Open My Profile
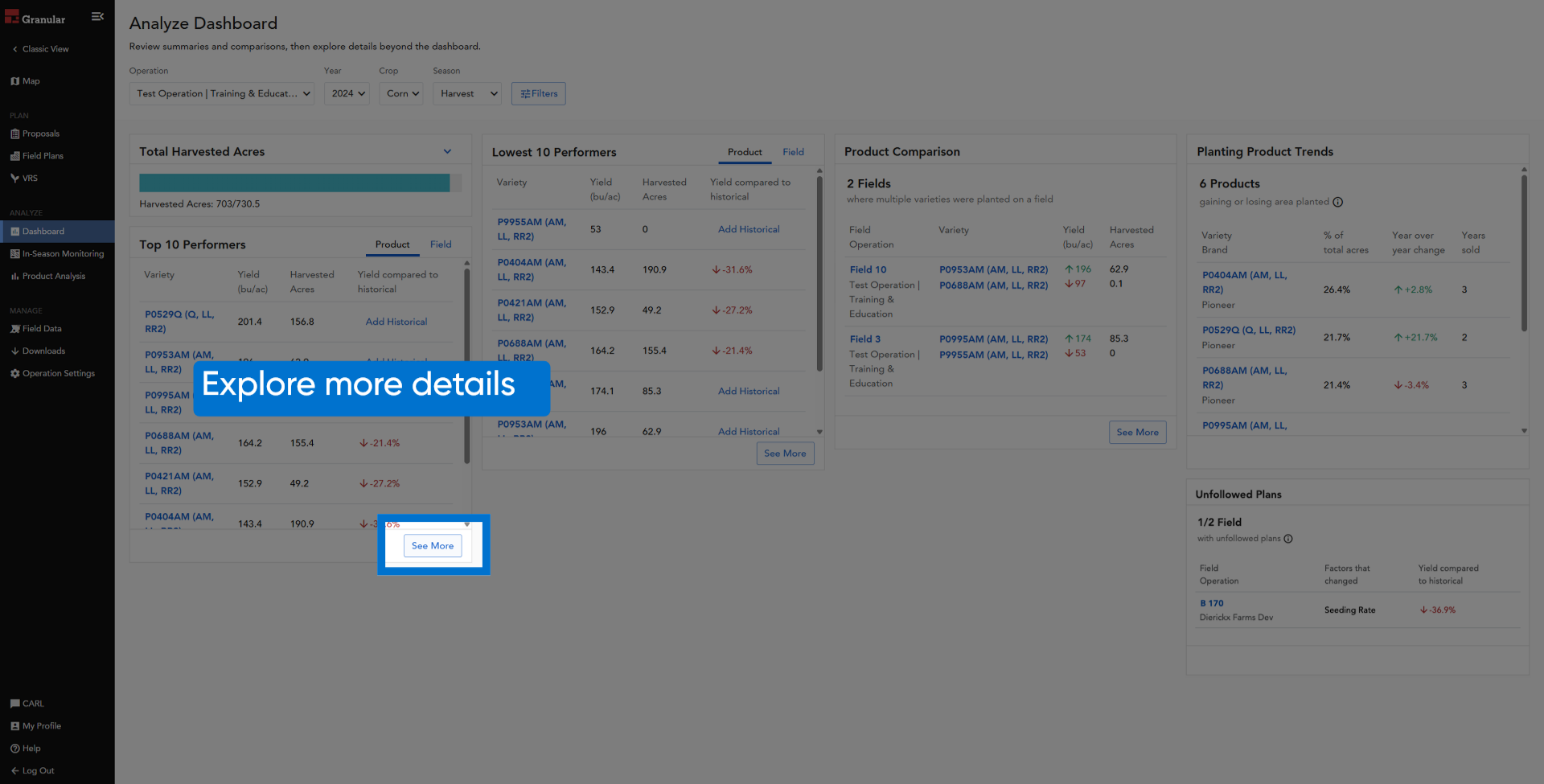The image size is (1544, 784). point(35,726)
